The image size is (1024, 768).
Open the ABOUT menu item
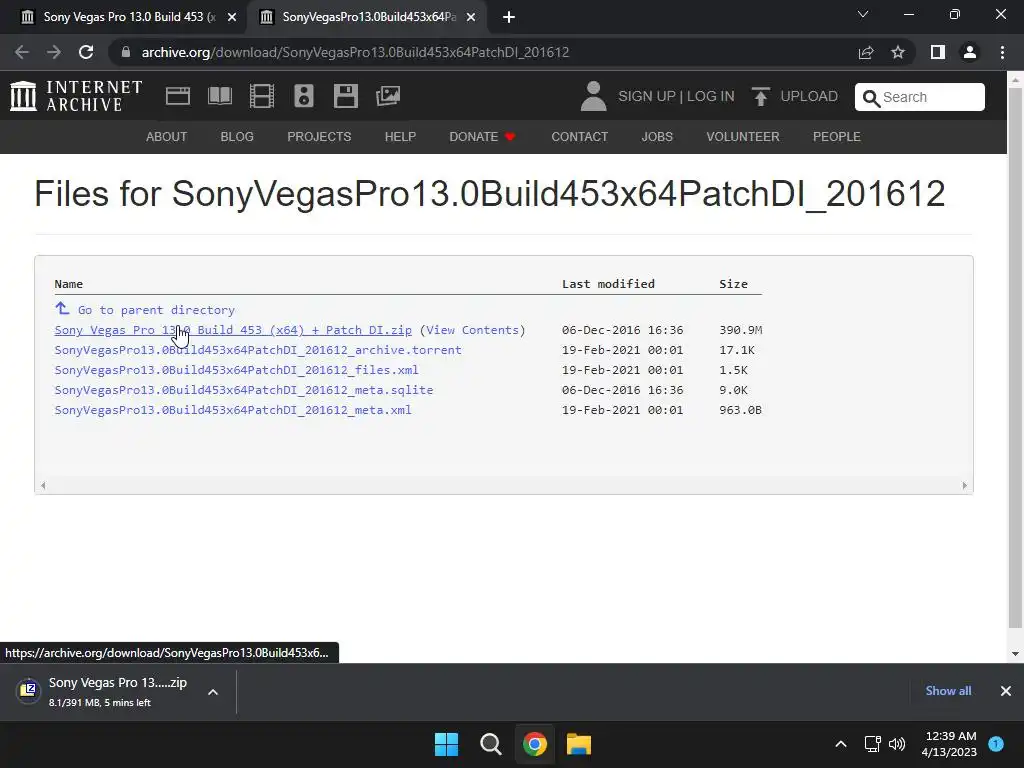167,136
